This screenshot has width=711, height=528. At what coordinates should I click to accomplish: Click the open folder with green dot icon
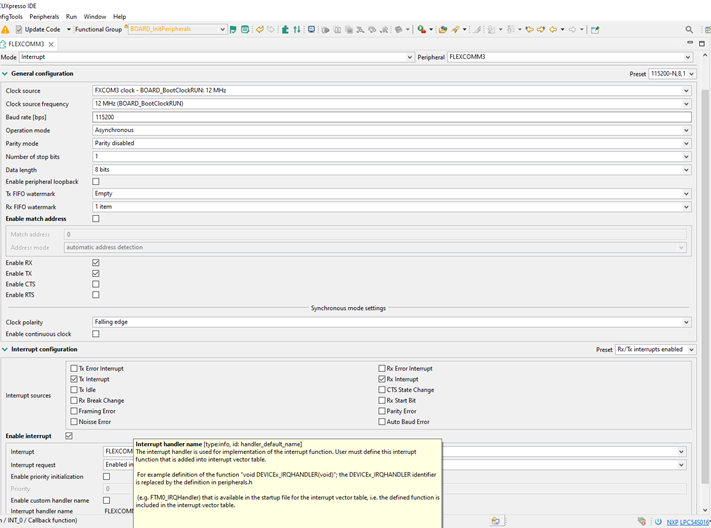(x=443, y=29)
